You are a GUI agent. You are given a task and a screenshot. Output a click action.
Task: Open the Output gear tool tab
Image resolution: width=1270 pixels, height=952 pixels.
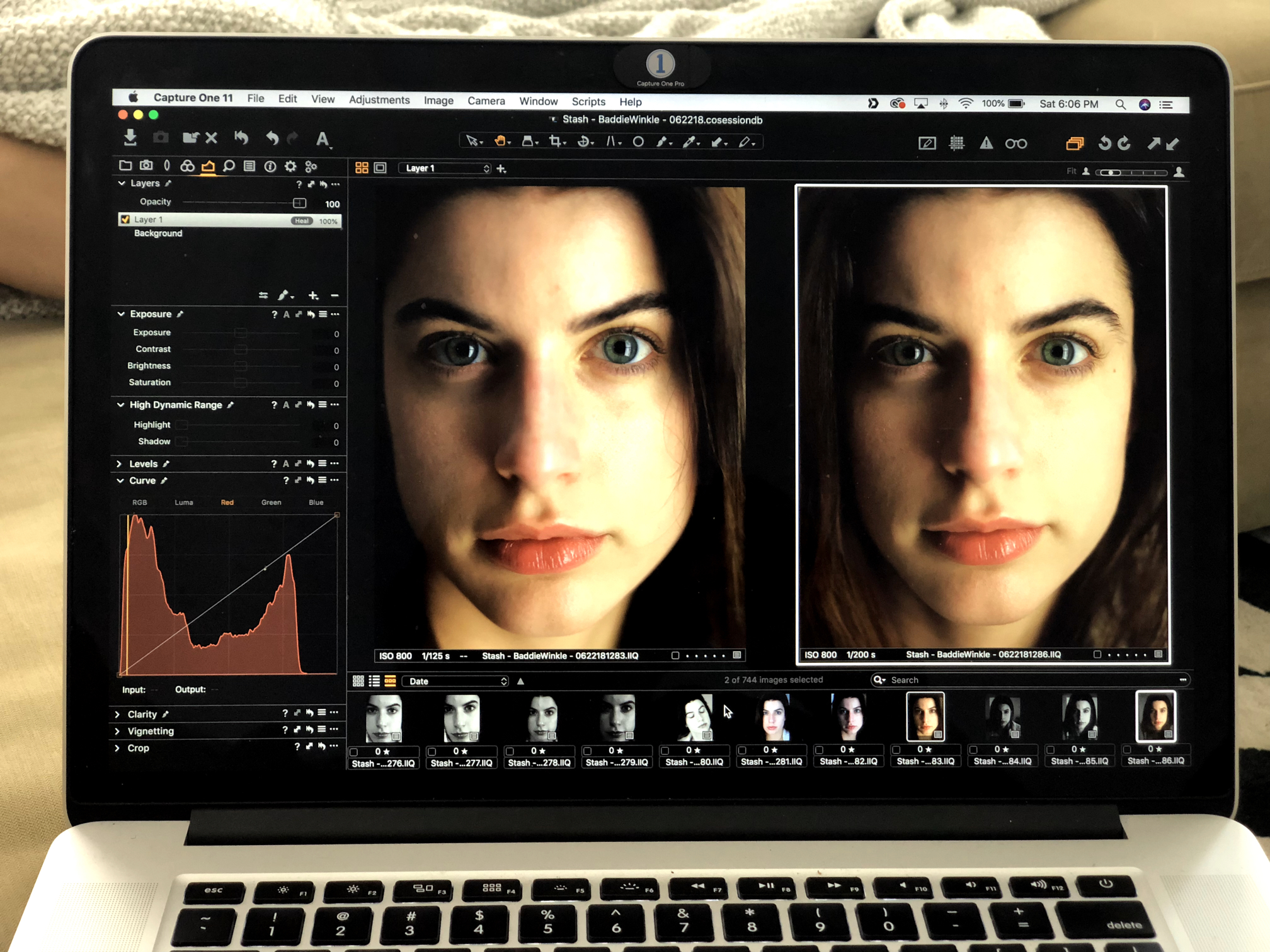[290, 167]
